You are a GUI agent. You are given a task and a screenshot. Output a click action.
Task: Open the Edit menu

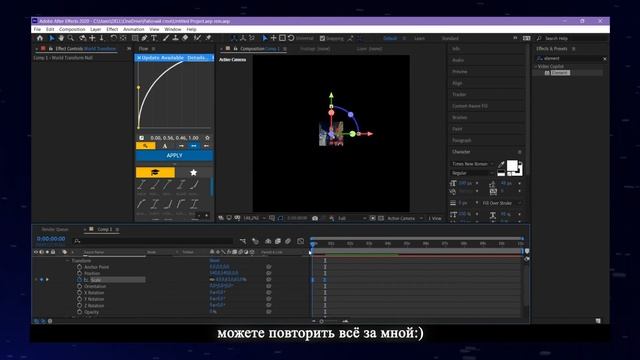[x=50, y=29]
